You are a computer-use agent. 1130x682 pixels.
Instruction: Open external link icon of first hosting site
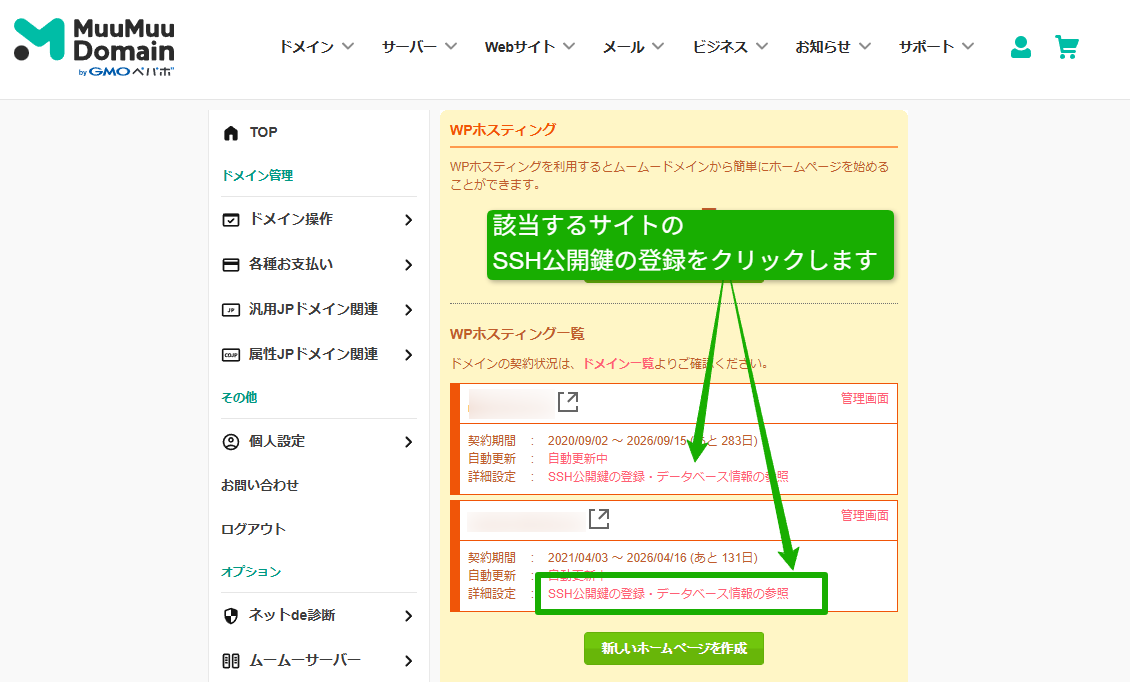568,402
